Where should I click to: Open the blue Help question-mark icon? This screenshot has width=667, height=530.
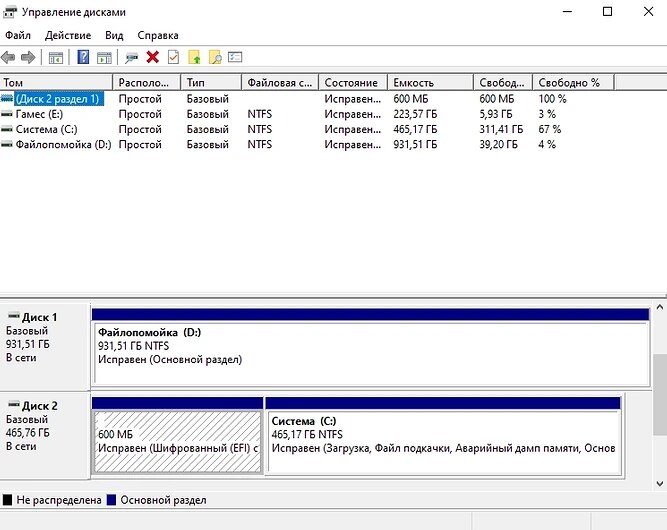pos(83,57)
